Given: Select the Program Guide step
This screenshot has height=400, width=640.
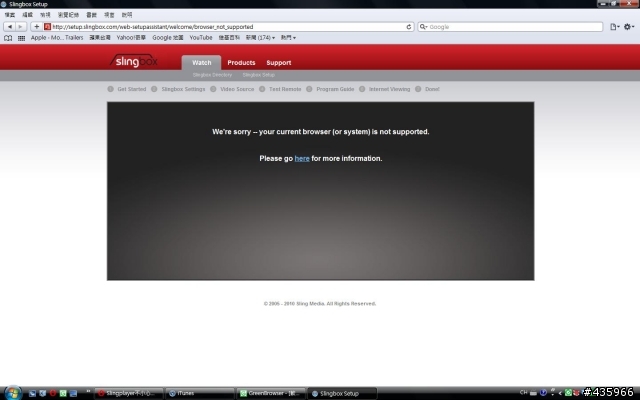Looking at the screenshot, I should coord(330,89).
